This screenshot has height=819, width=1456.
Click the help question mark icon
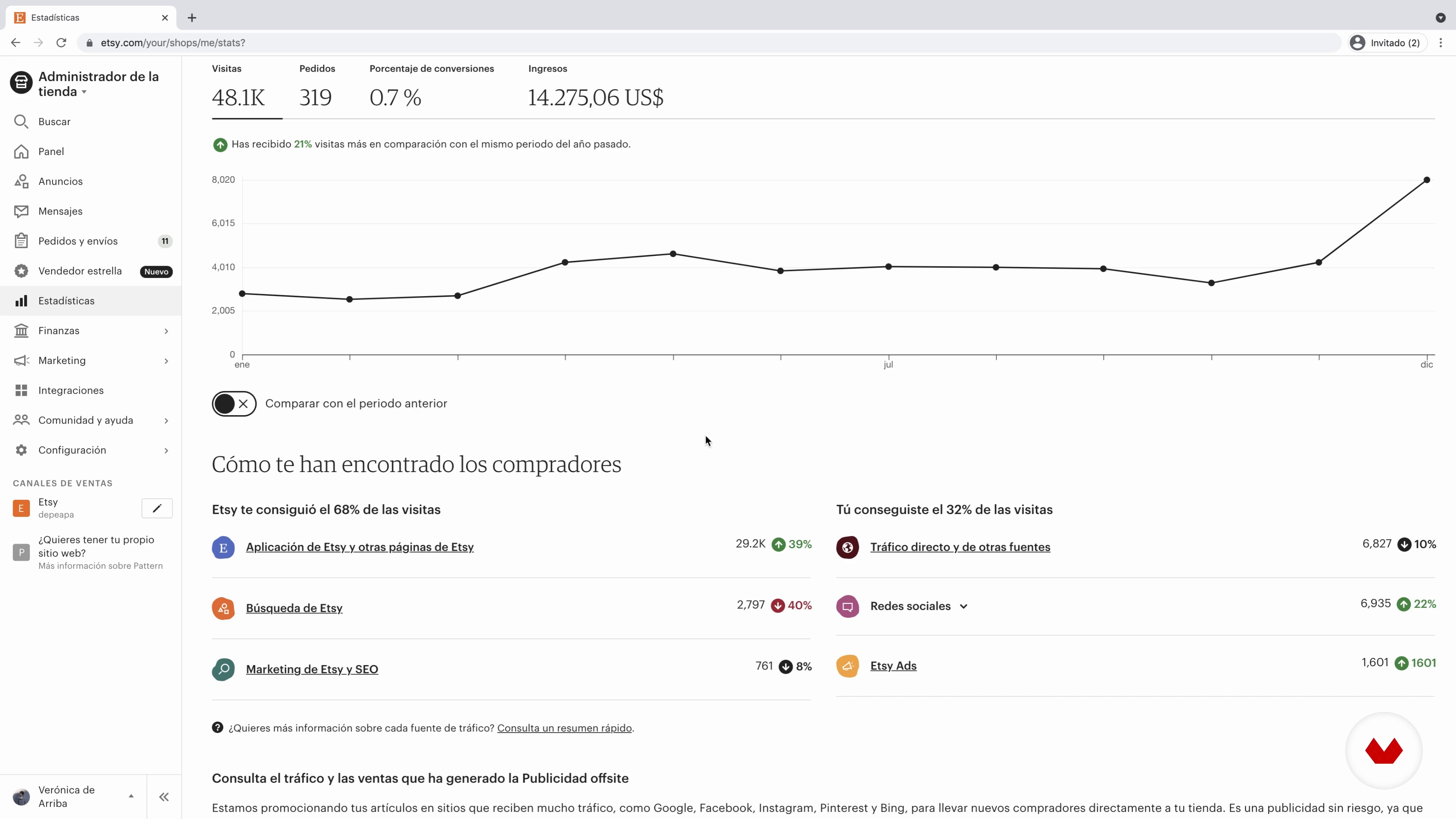217,728
